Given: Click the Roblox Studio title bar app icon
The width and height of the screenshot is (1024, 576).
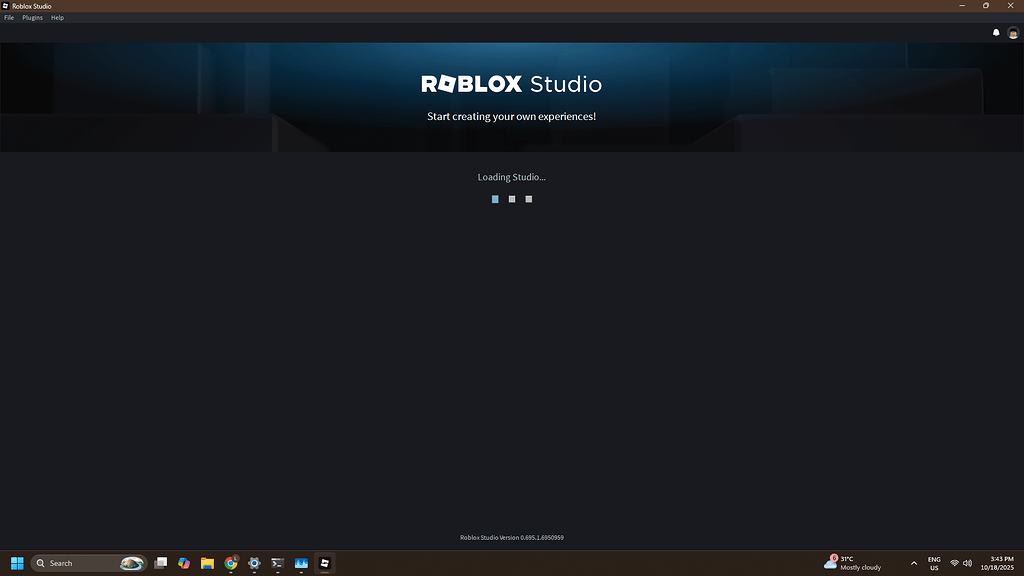Looking at the screenshot, I should [6, 5].
